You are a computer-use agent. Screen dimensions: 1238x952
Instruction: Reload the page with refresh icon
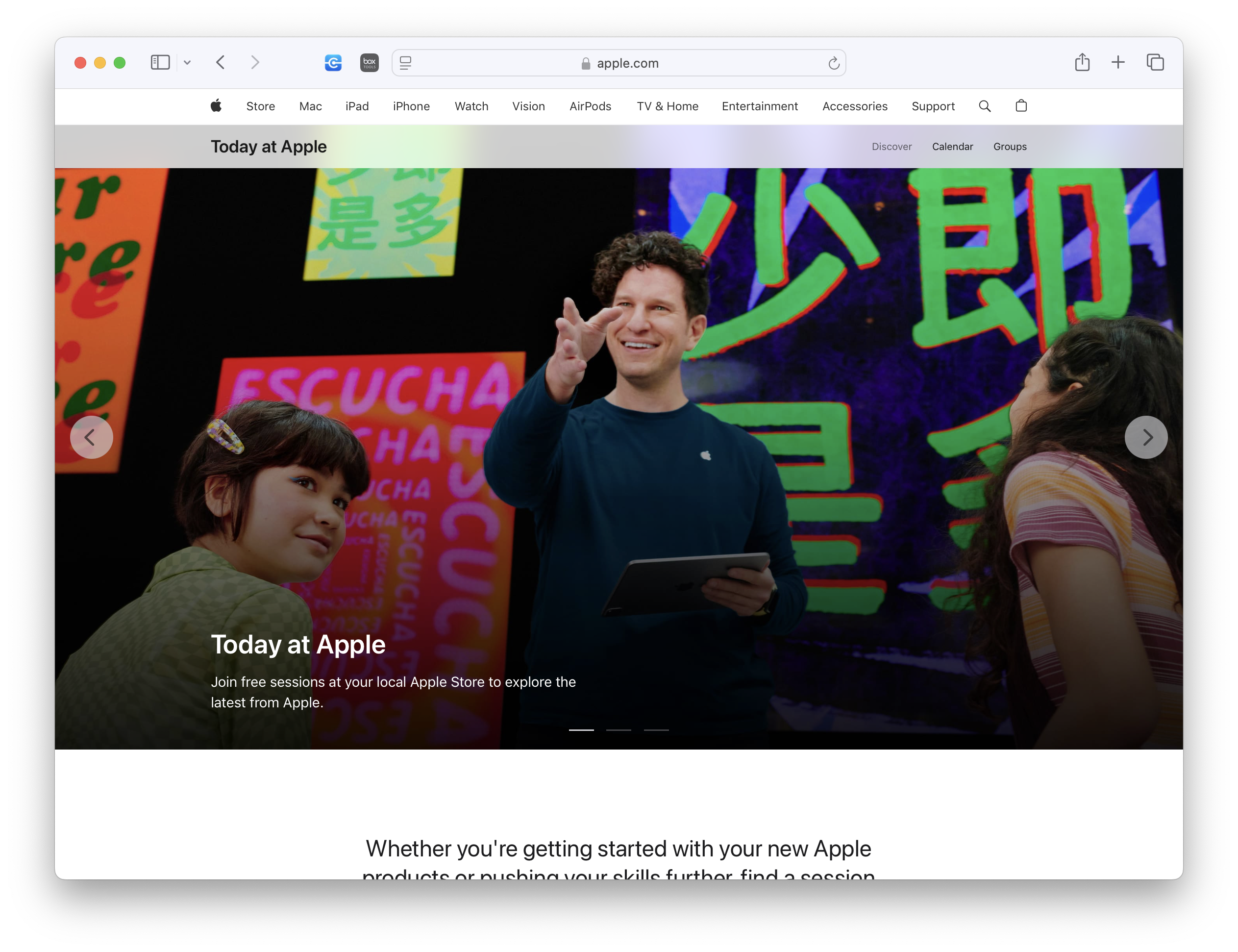[834, 63]
